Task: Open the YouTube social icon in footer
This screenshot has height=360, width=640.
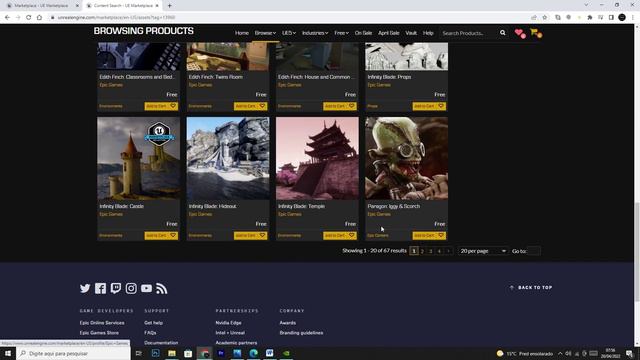Action: click(146, 288)
